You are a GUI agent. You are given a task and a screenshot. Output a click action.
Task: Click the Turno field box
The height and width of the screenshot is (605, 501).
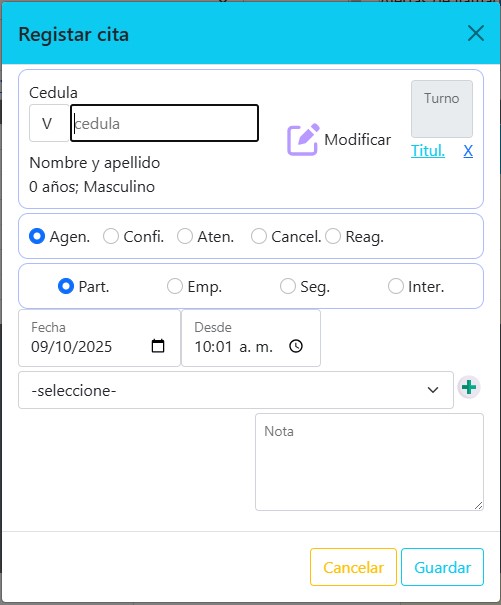(x=442, y=109)
